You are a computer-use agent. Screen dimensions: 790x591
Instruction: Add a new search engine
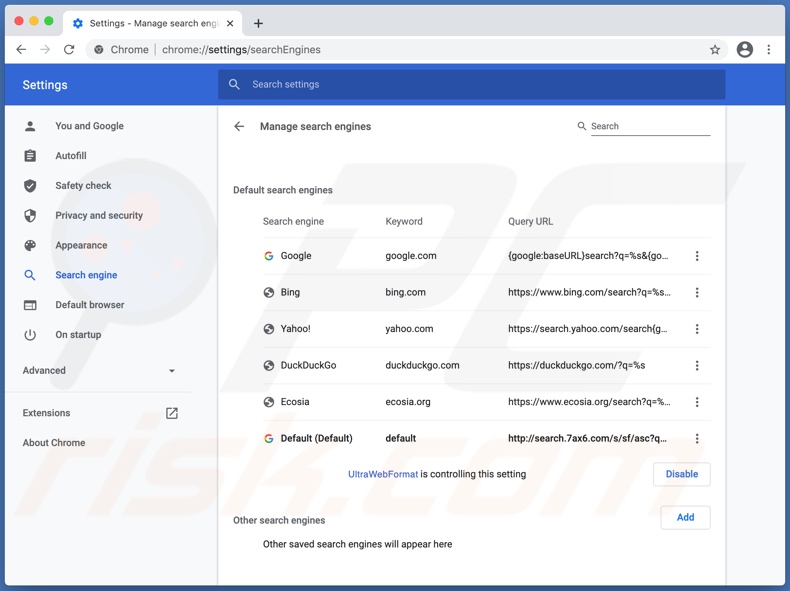(x=685, y=517)
